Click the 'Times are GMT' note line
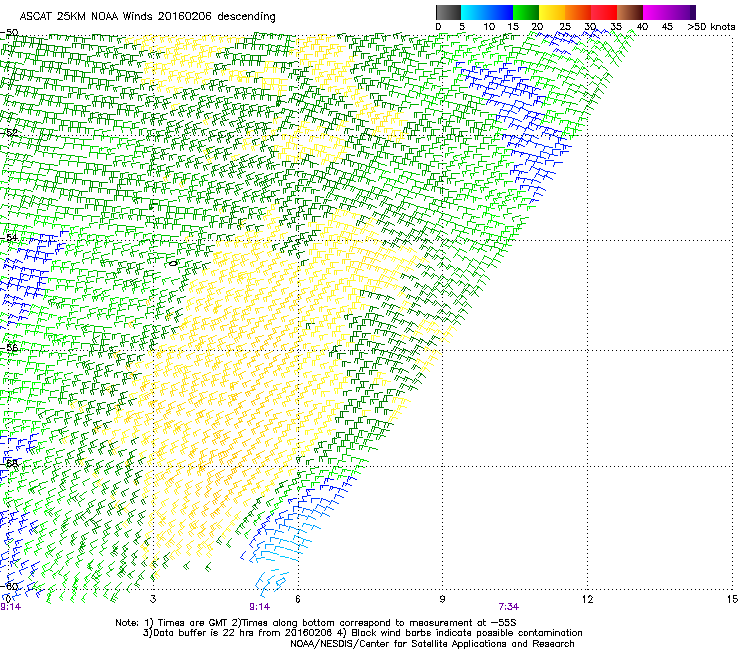This screenshot has height=650, width=740. point(316,623)
